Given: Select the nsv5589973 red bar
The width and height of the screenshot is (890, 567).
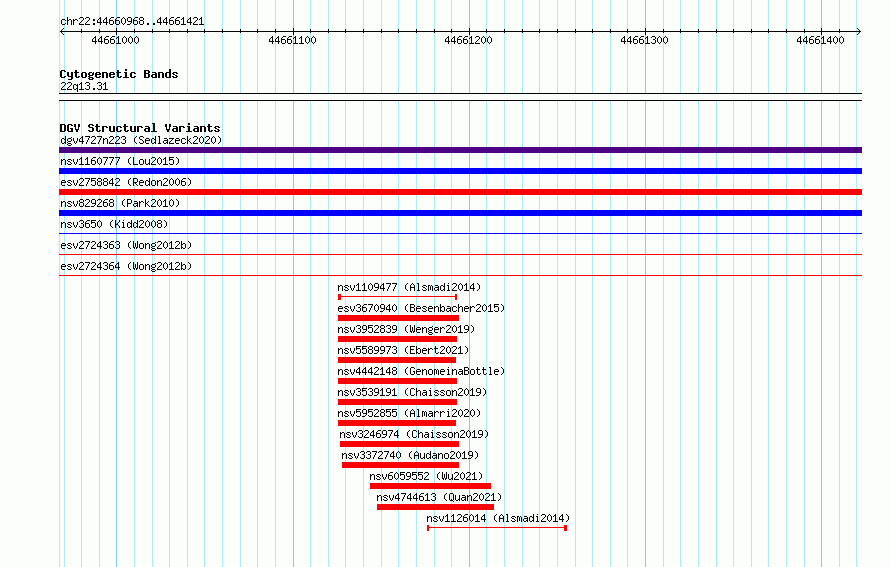Looking at the screenshot, I should tap(397, 360).
